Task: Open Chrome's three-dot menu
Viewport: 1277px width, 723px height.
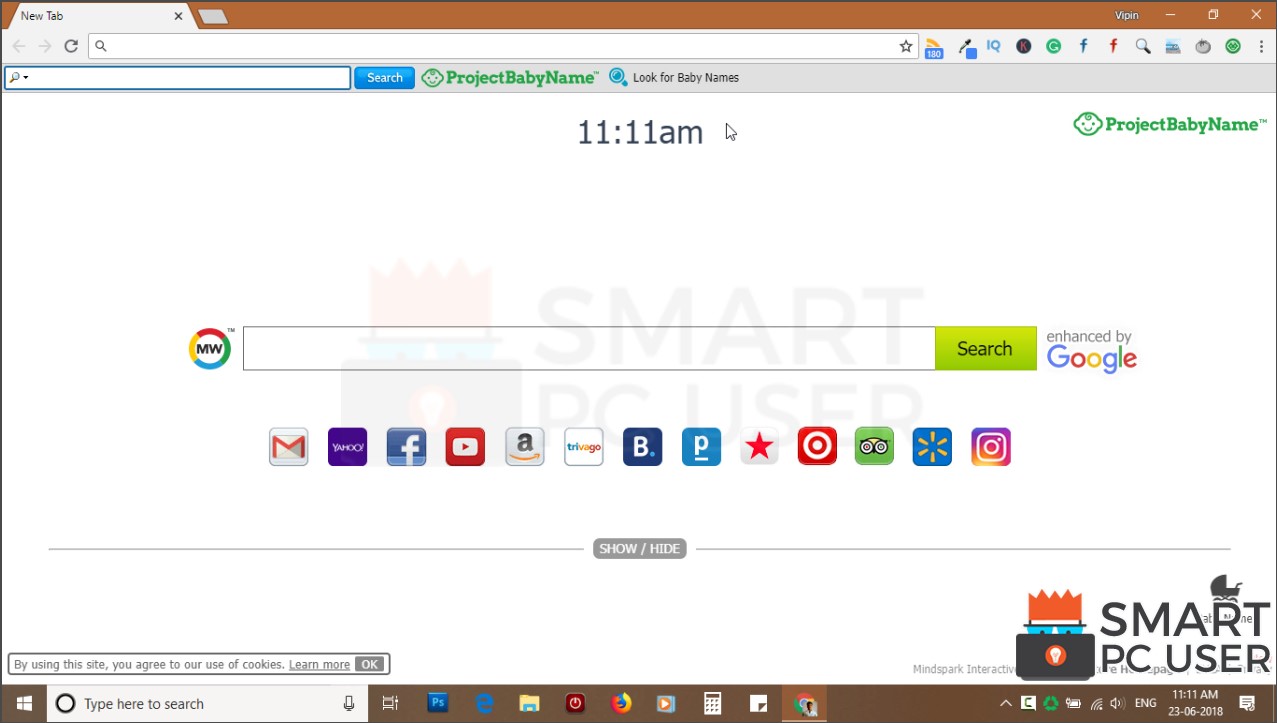Action: click(x=1260, y=46)
